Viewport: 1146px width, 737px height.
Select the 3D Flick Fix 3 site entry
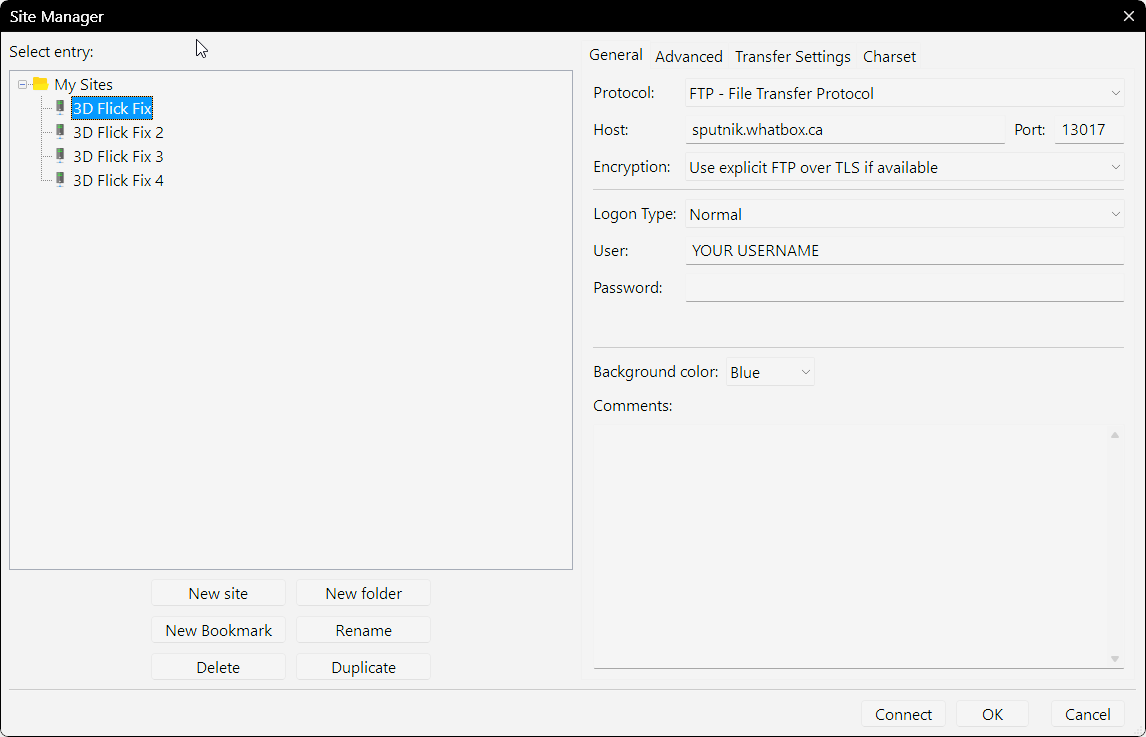118,156
